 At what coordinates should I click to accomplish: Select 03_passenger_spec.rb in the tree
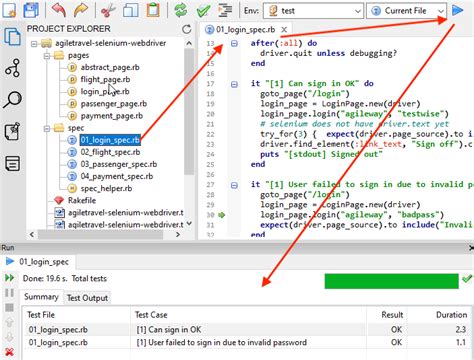119,164
